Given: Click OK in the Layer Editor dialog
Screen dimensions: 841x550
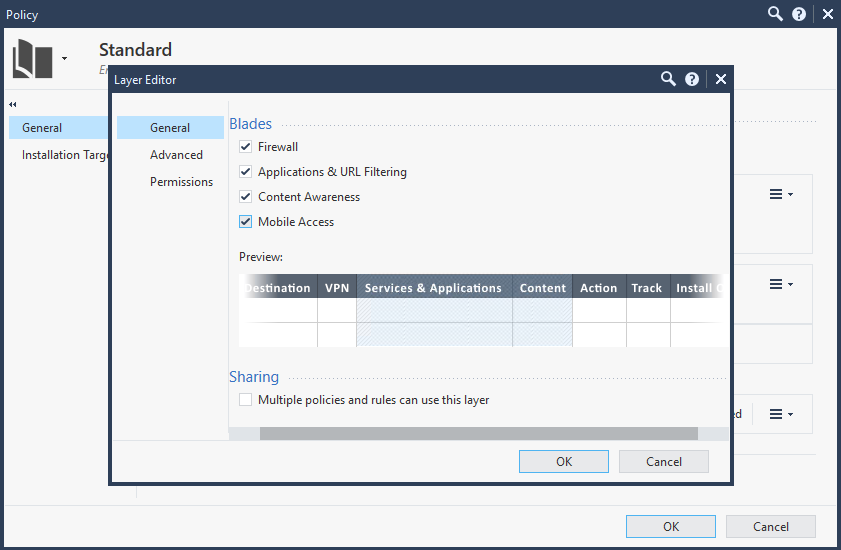Looking at the screenshot, I should pos(563,461).
